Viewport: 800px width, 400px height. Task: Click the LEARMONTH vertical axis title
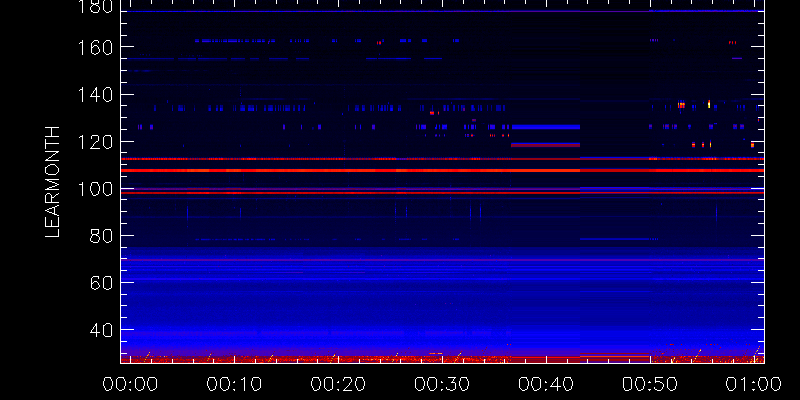point(53,182)
